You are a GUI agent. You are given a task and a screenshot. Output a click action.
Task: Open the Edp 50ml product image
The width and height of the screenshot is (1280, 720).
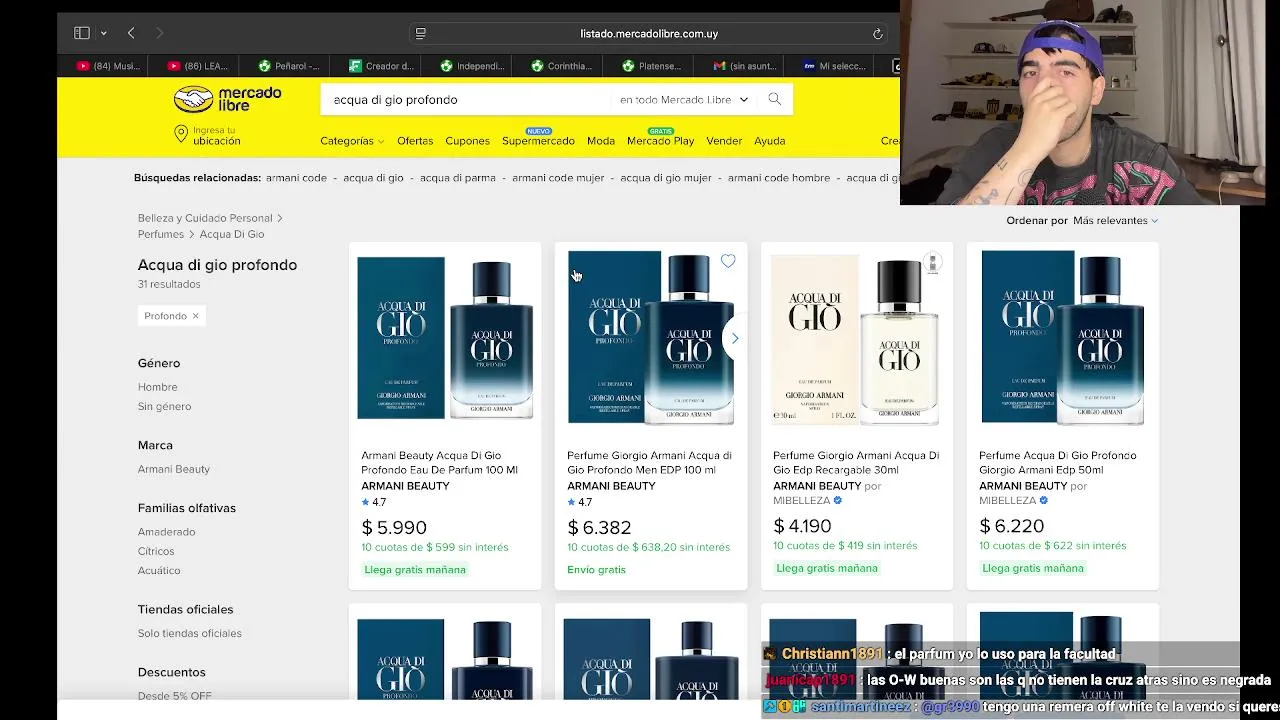pos(1063,339)
